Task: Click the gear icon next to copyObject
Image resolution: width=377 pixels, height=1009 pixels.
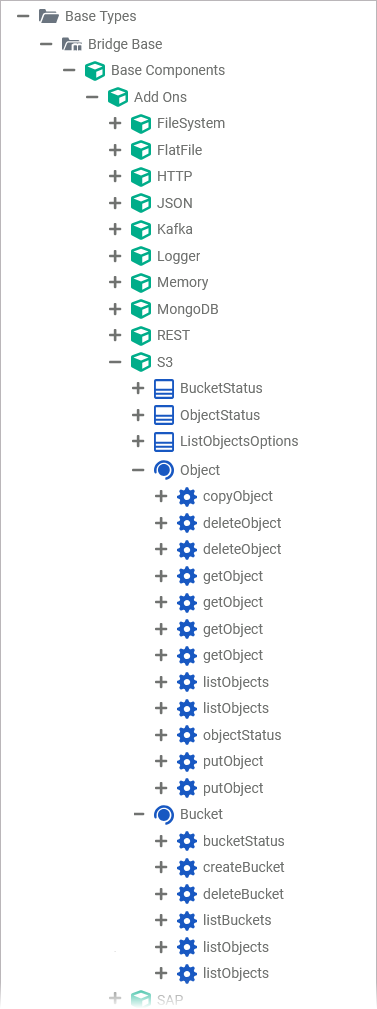Action: point(187,496)
